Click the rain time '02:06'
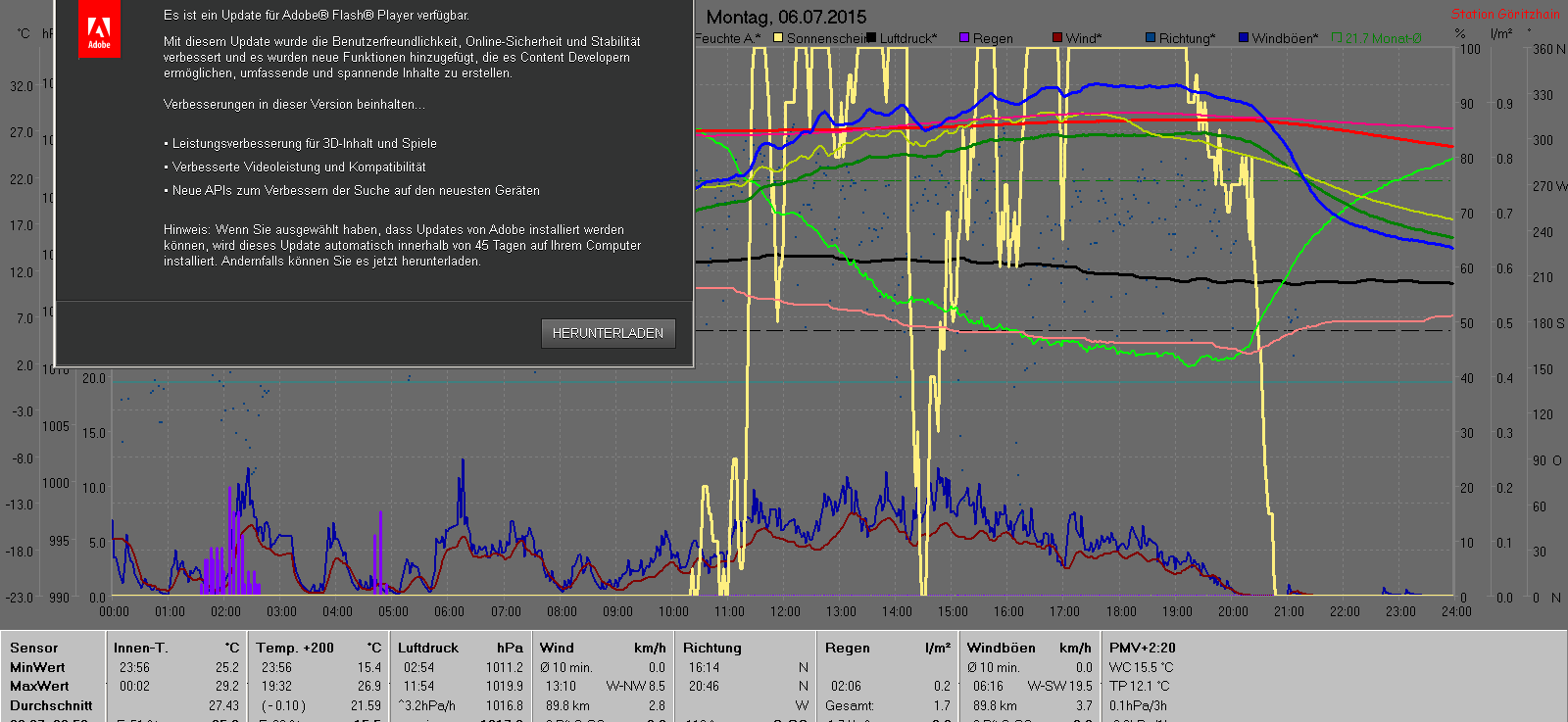 [x=846, y=686]
